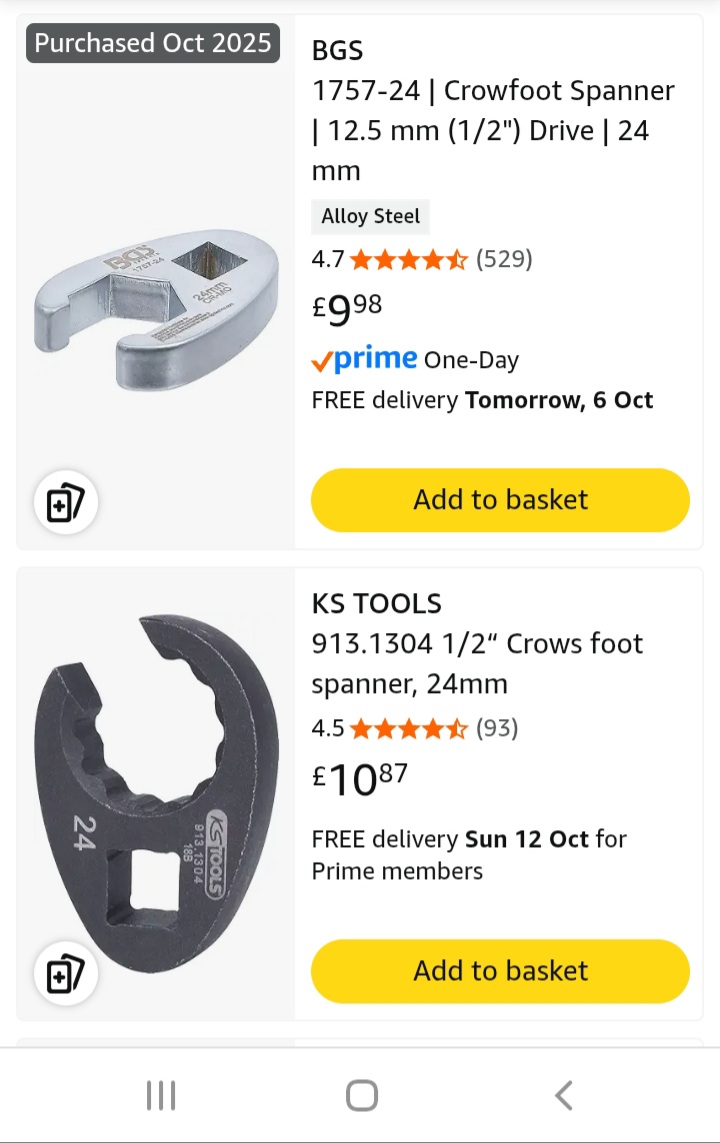Open the 529 reviews count
Viewport: 720px width, 1143px height.
tap(504, 260)
